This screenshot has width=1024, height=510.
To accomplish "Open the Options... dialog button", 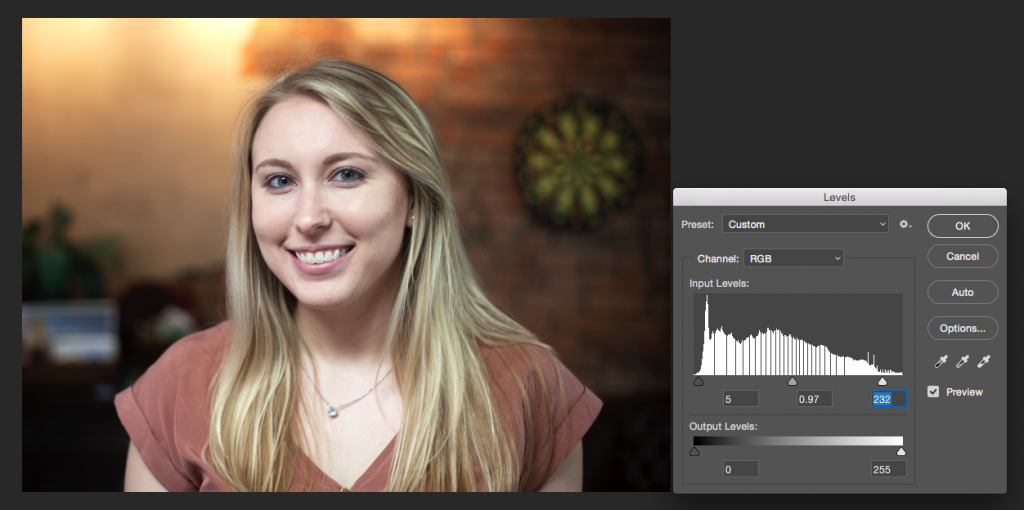I will pyautogui.click(x=962, y=328).
